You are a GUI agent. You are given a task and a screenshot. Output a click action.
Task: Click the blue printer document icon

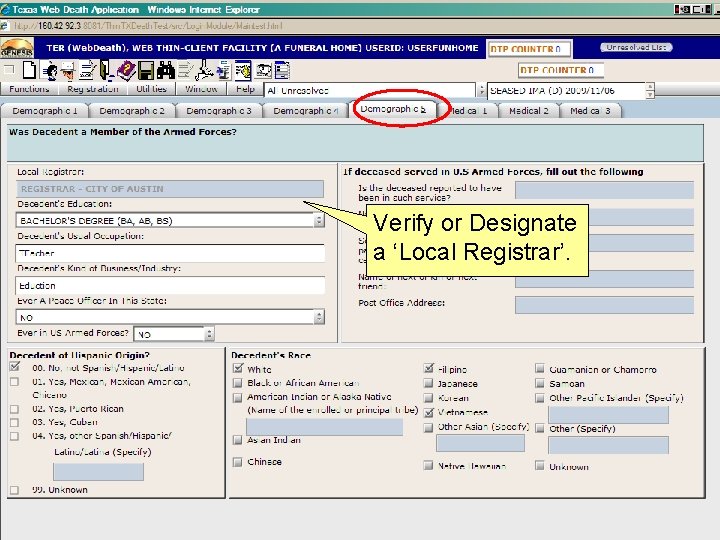(x=224, y=71)
